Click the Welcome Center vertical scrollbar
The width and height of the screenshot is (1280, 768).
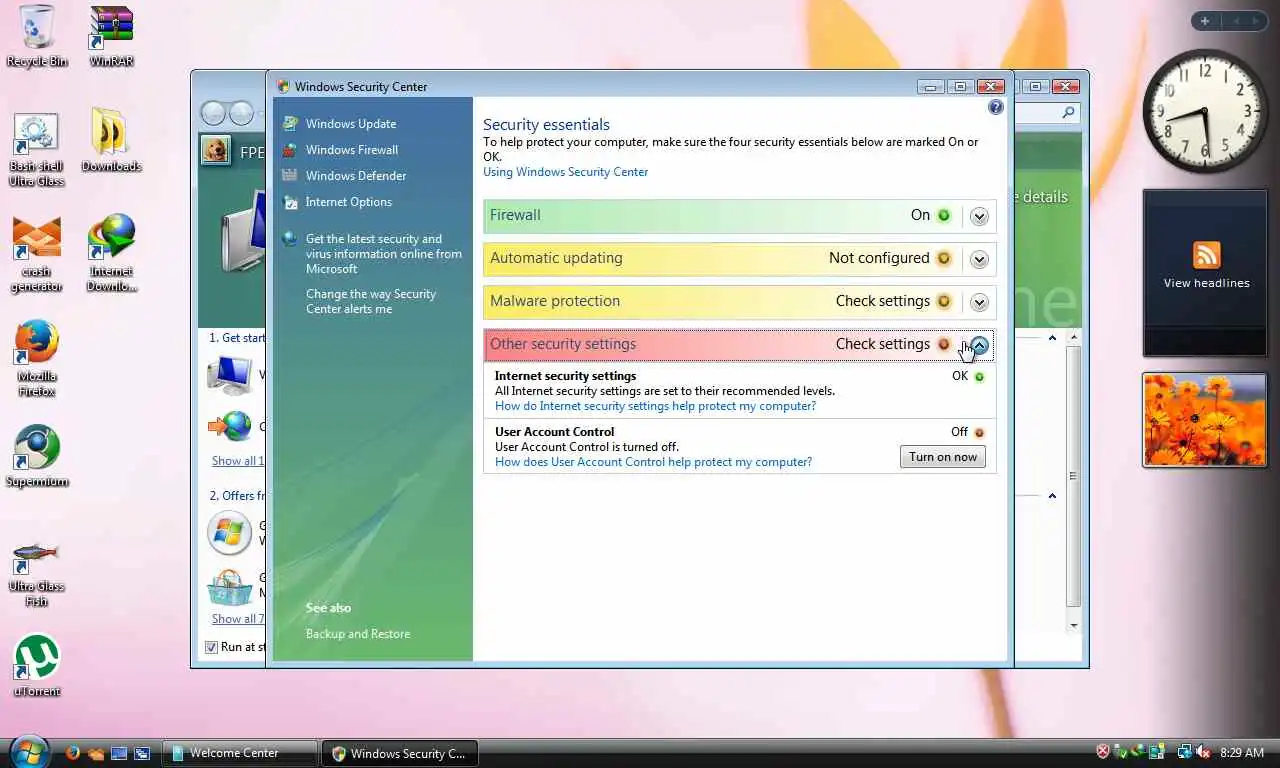(x=1074, y=481)
